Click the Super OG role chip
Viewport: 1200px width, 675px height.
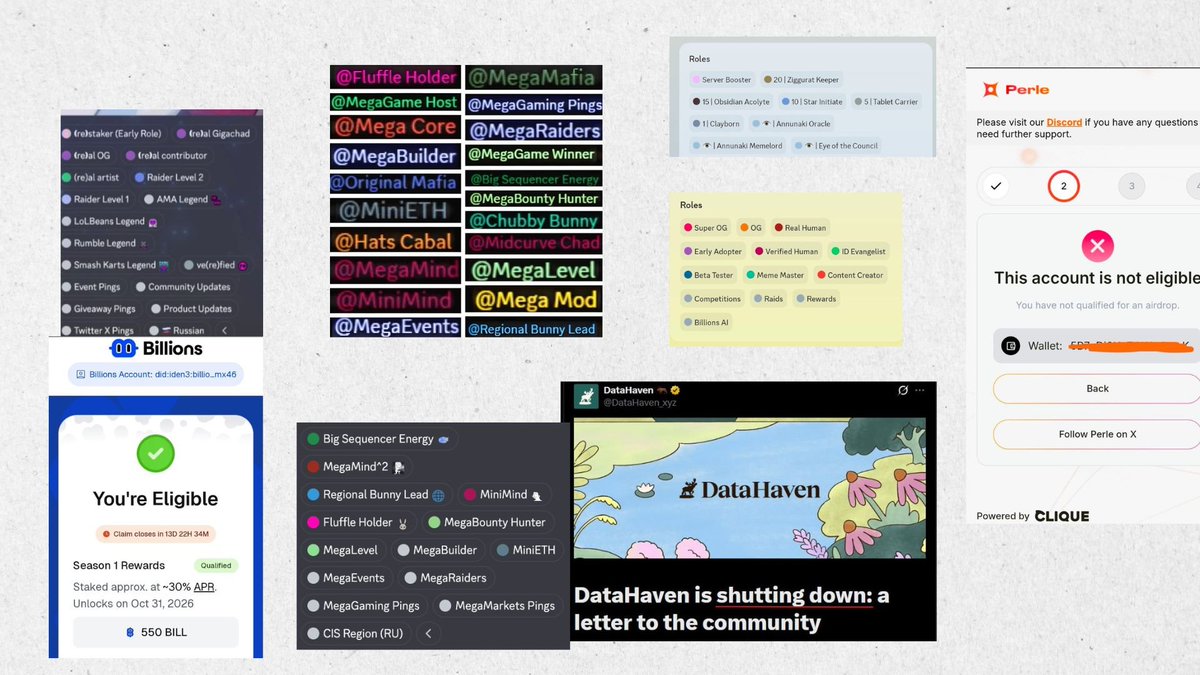click(x=706, y=228)
